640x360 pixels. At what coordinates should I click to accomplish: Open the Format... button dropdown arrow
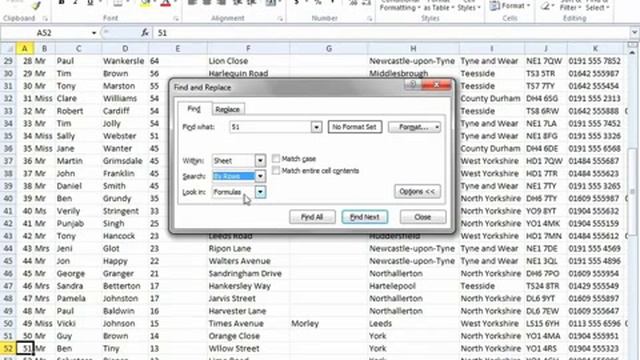(437, 127)
